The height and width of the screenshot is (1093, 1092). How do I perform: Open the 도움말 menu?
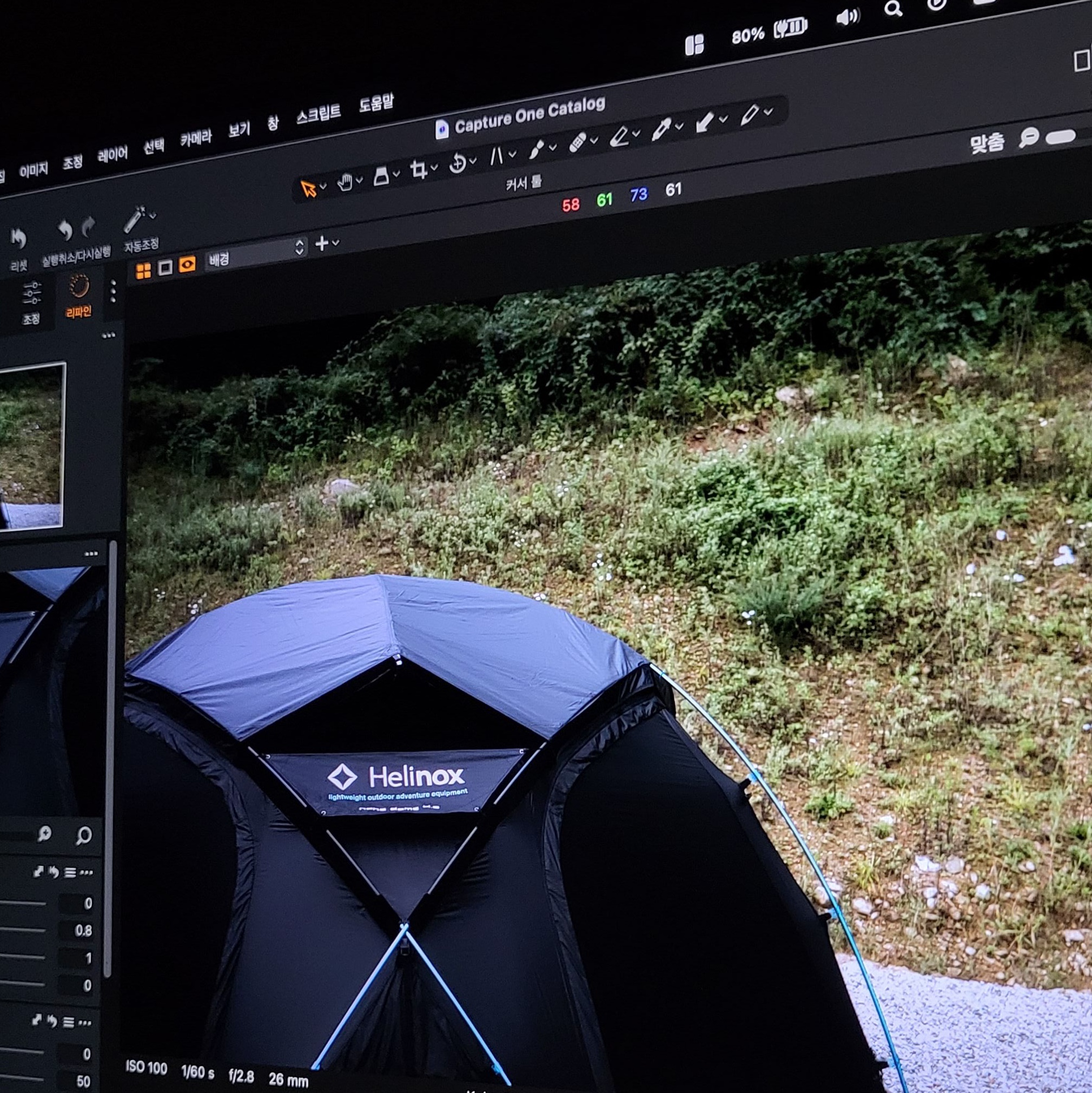click(376, 104)
